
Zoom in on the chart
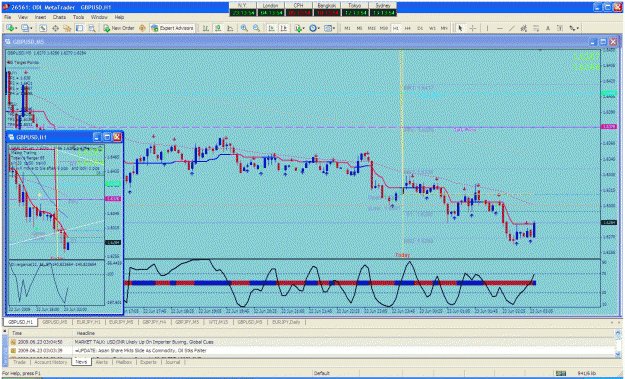244,28
